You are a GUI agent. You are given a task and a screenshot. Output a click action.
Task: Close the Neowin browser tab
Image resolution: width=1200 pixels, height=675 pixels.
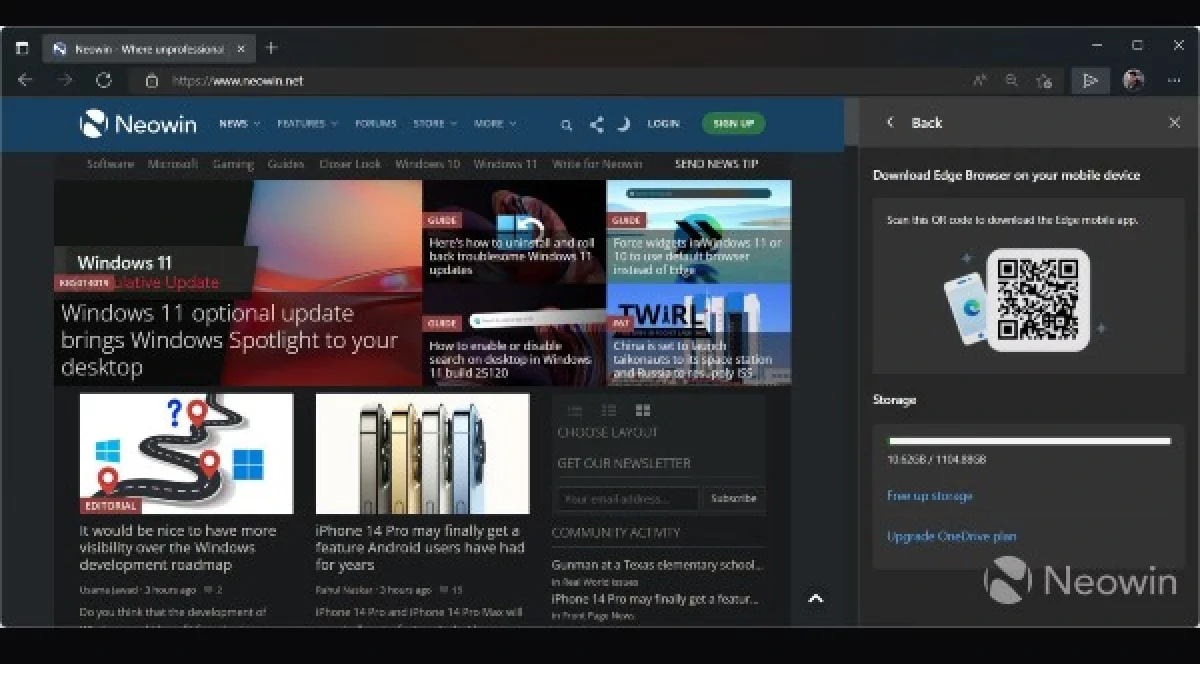(241, 48)
